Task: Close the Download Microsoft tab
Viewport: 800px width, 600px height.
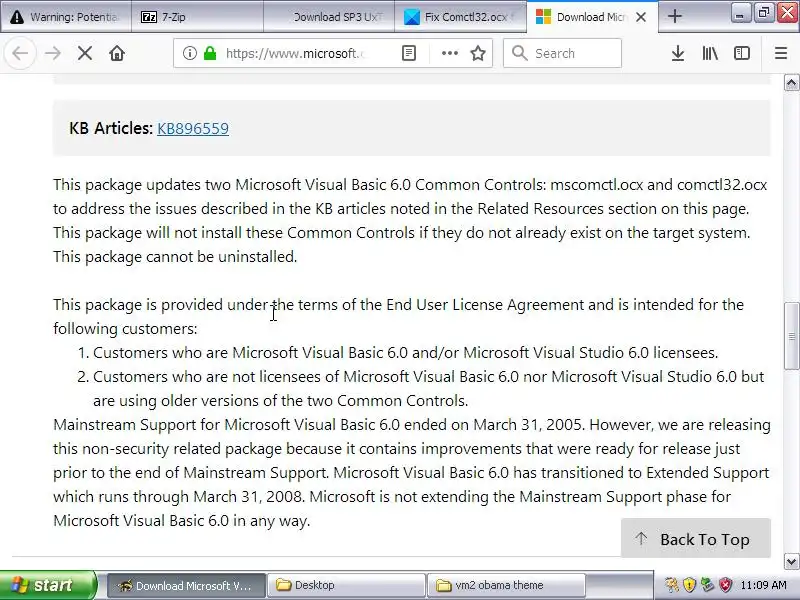Action: pos(641,17)
